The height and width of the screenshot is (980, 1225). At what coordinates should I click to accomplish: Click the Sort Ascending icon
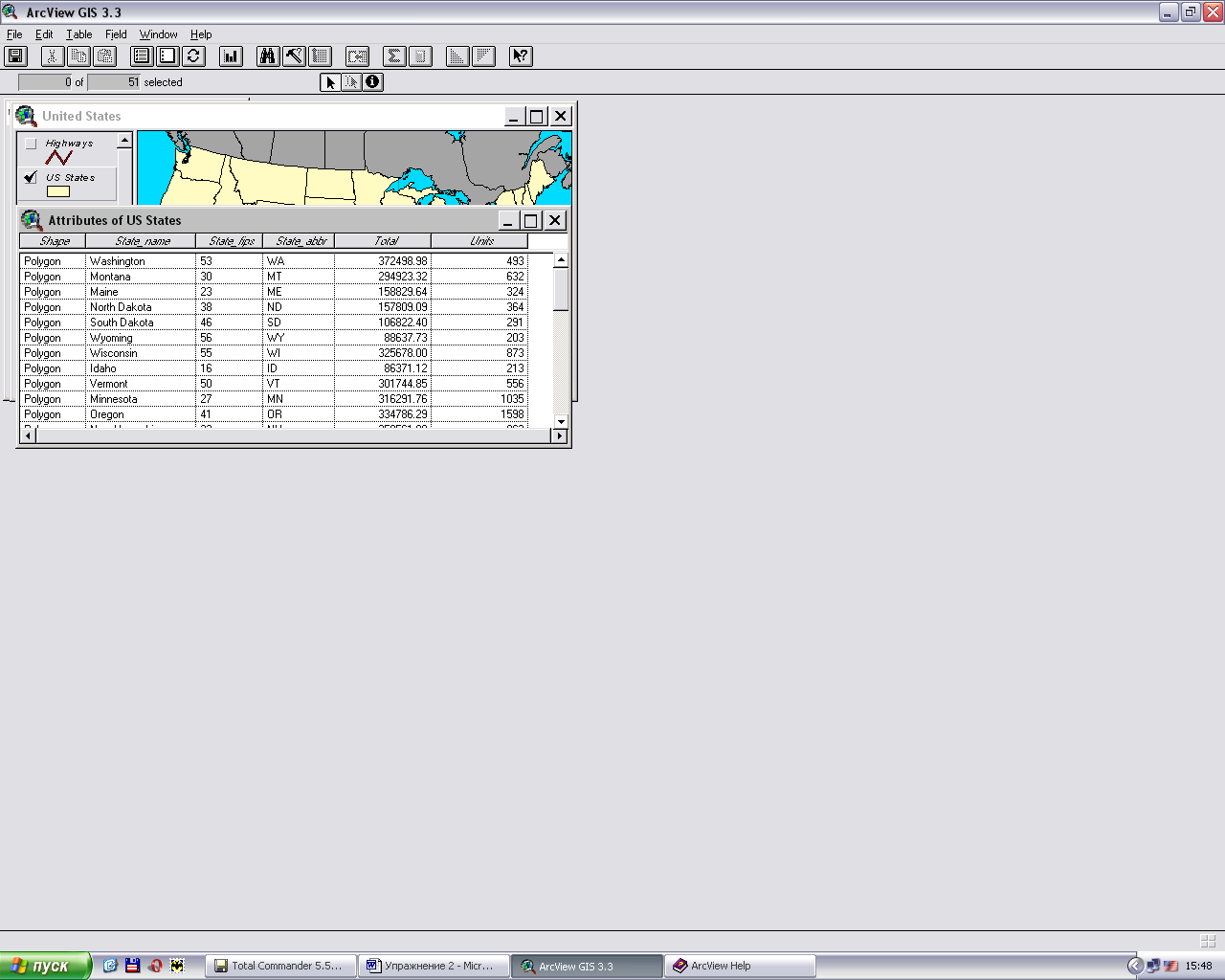pos(457,56)
